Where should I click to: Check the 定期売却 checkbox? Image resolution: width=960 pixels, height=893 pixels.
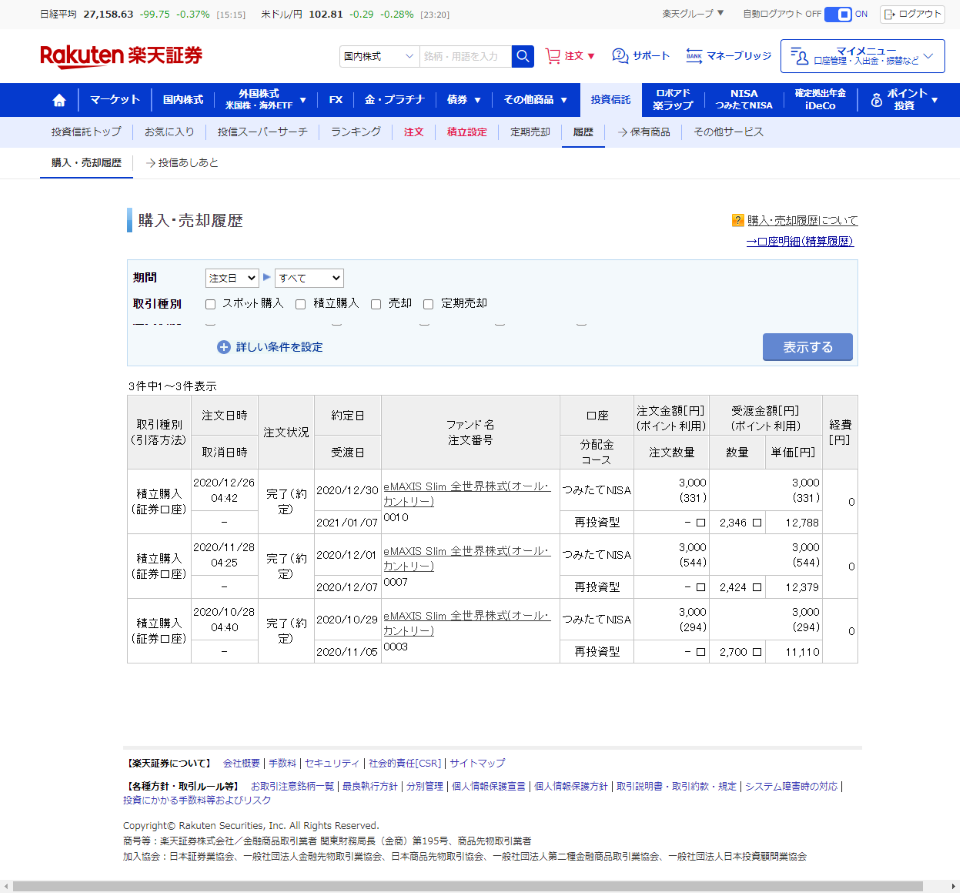coord(429,304)
